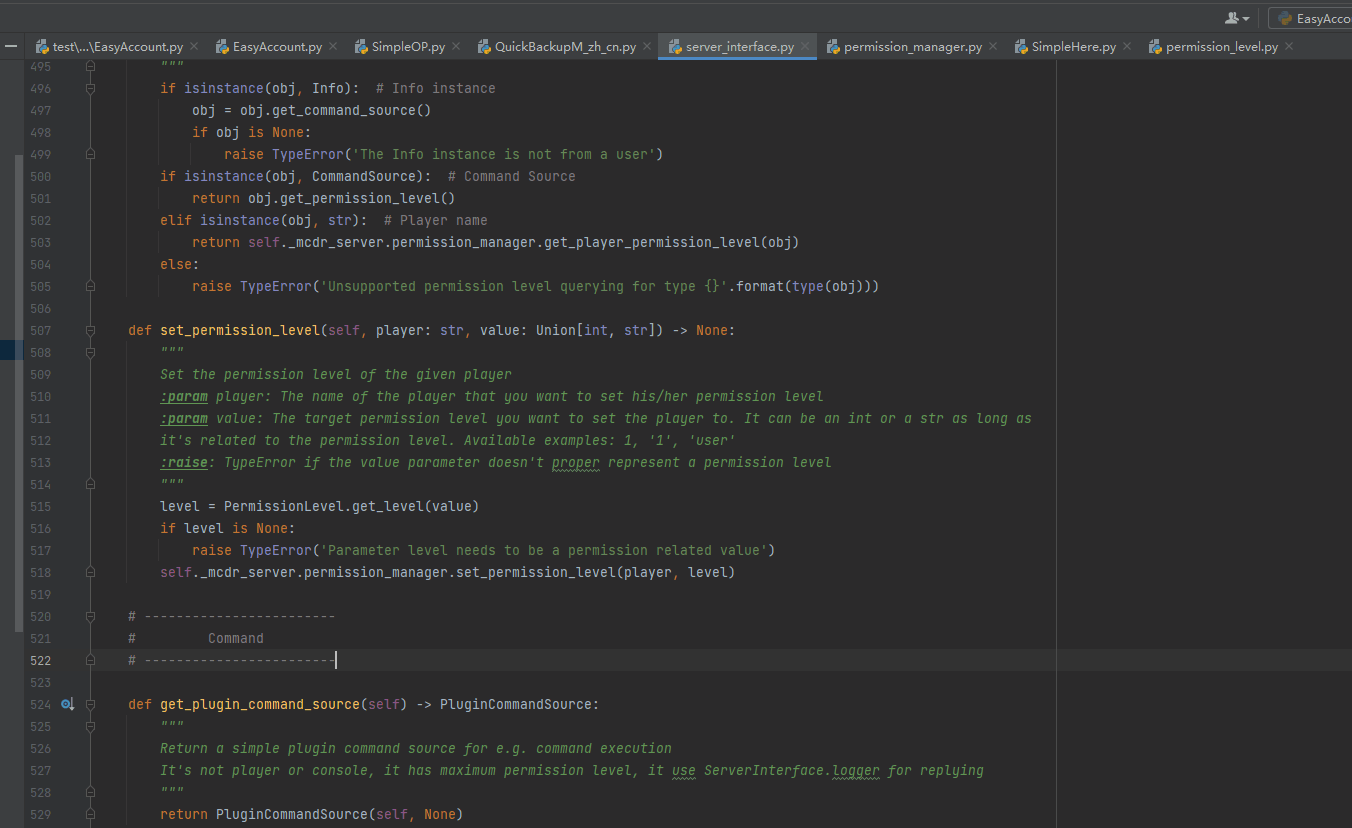Viewport: 1352px width, 828px height.
Task: Click line number 515 in the gutter
Action: (40, 506)
